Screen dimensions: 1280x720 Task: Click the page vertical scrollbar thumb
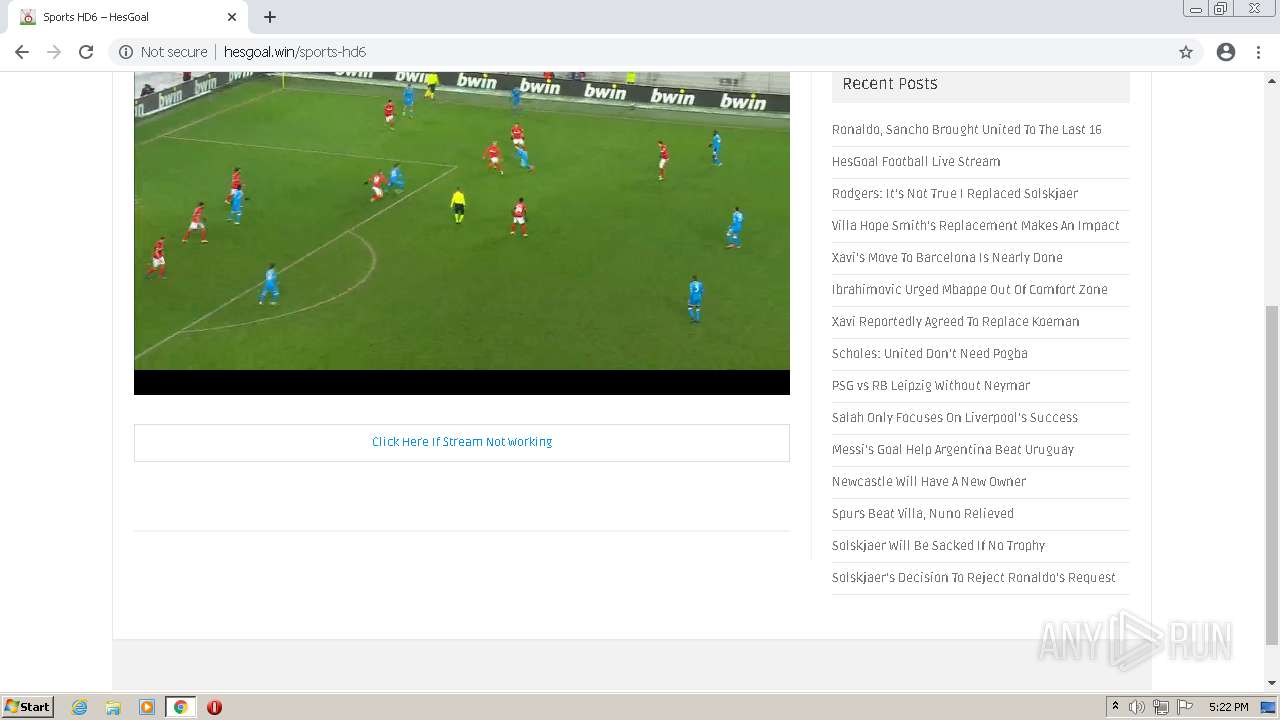coord(1272,475)
